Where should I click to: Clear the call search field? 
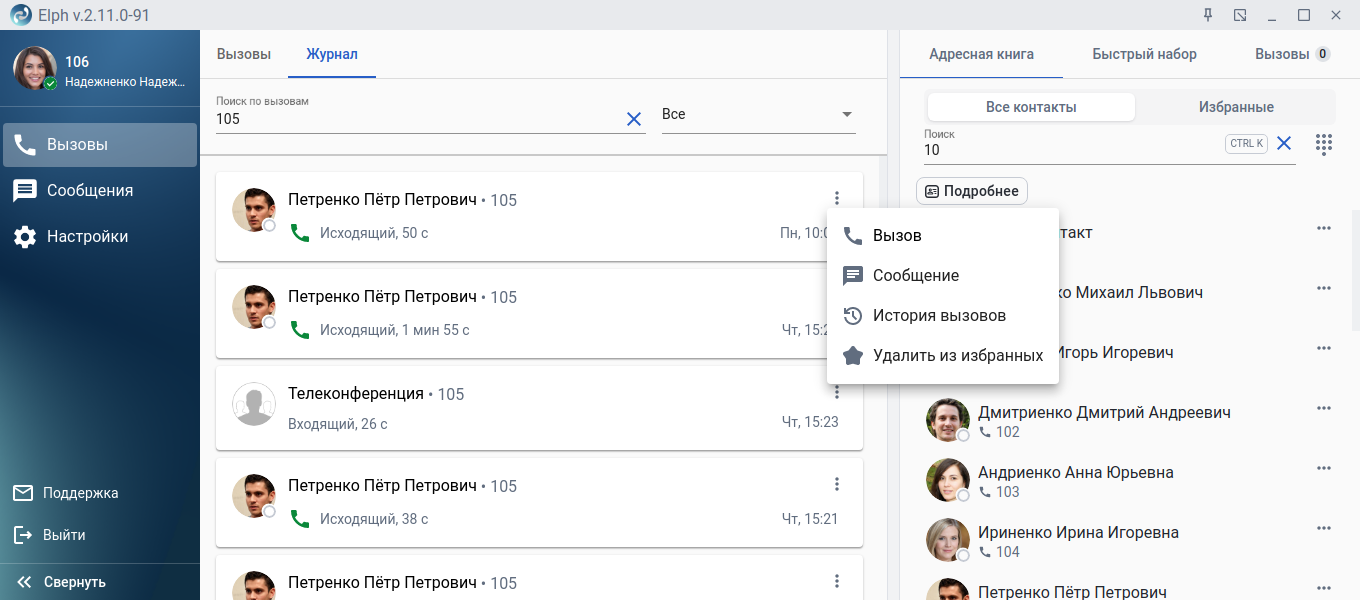[634, 119]
